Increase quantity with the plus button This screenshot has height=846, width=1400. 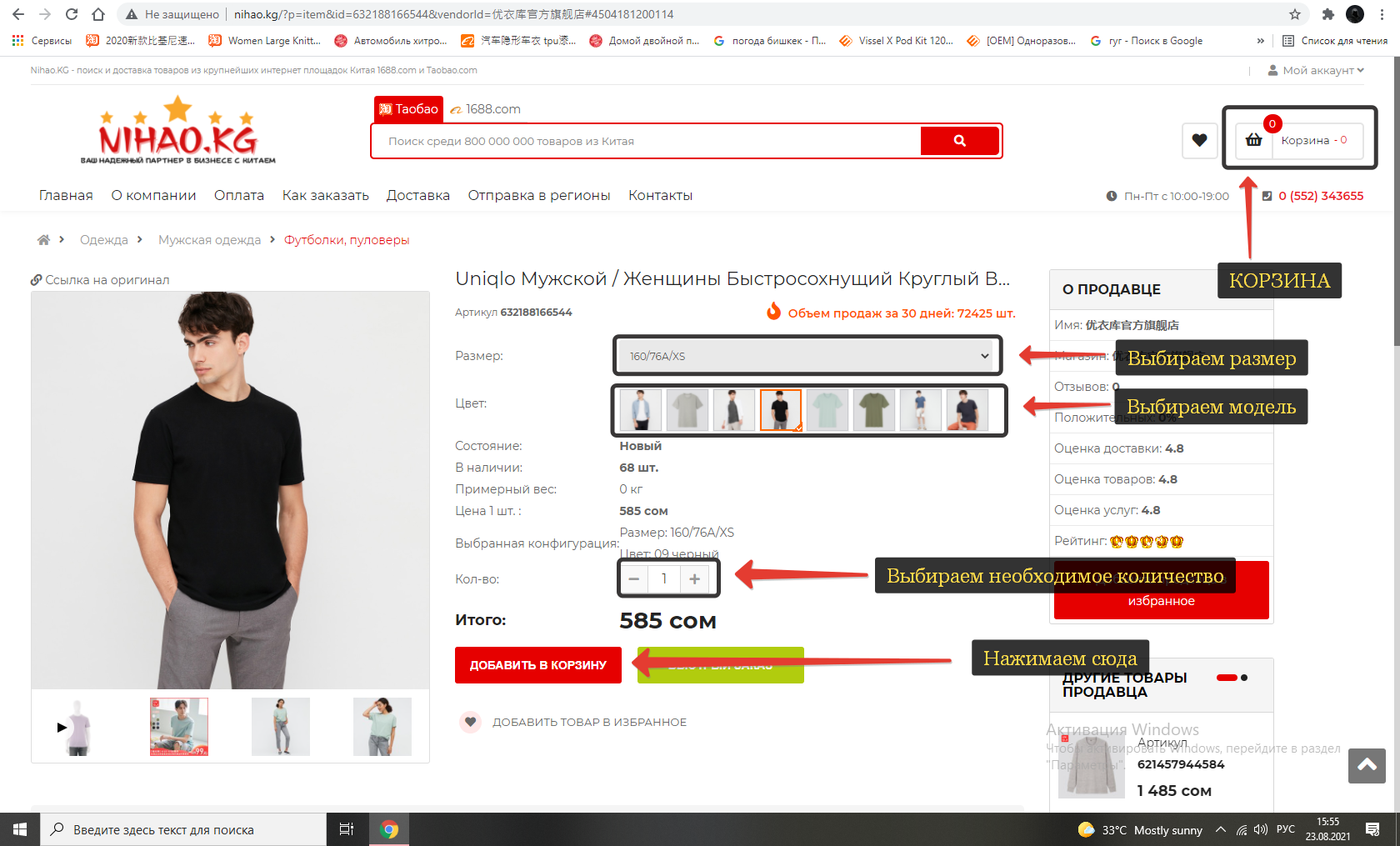694,578
